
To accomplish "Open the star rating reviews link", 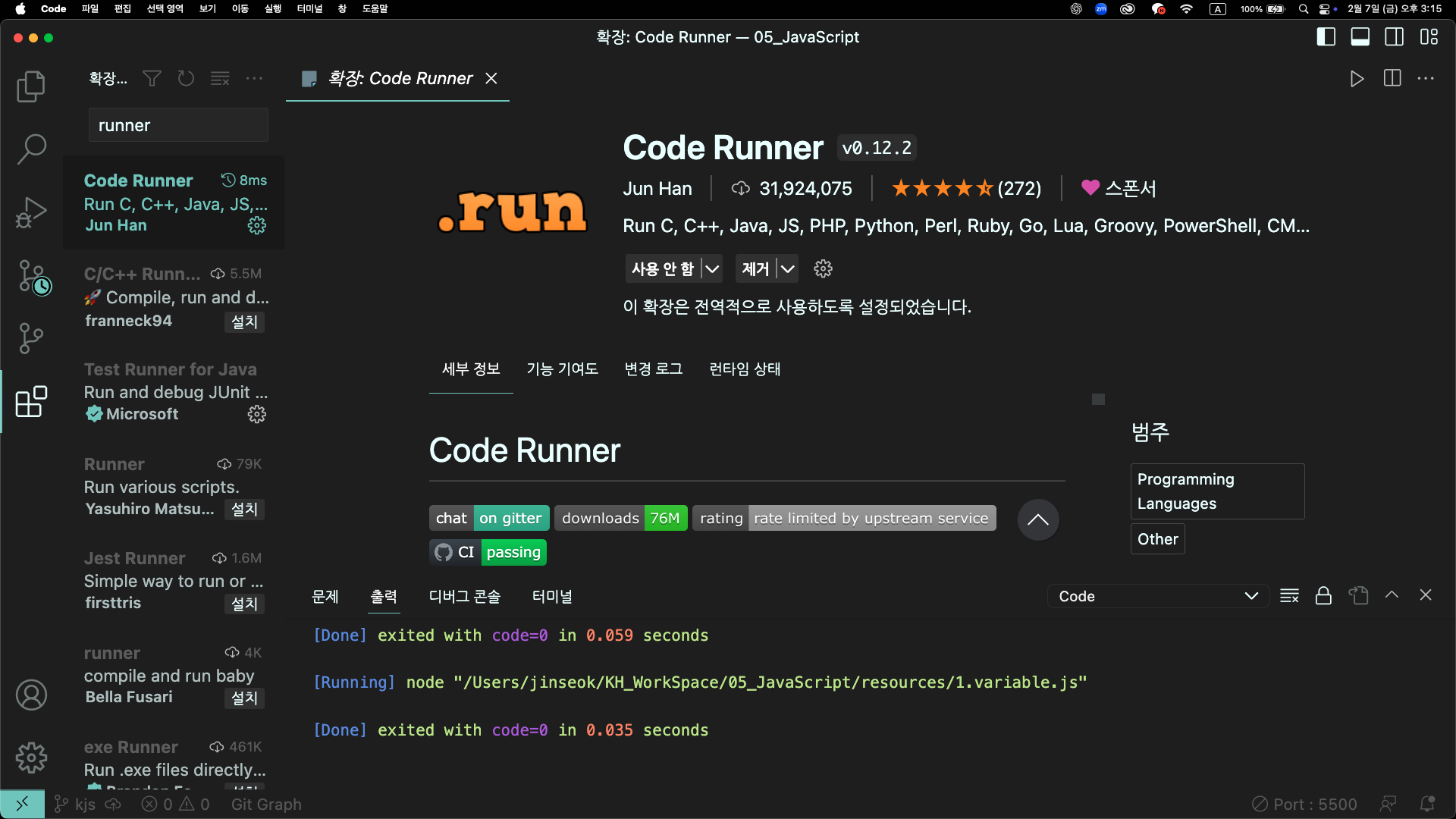I will [966, 188].
